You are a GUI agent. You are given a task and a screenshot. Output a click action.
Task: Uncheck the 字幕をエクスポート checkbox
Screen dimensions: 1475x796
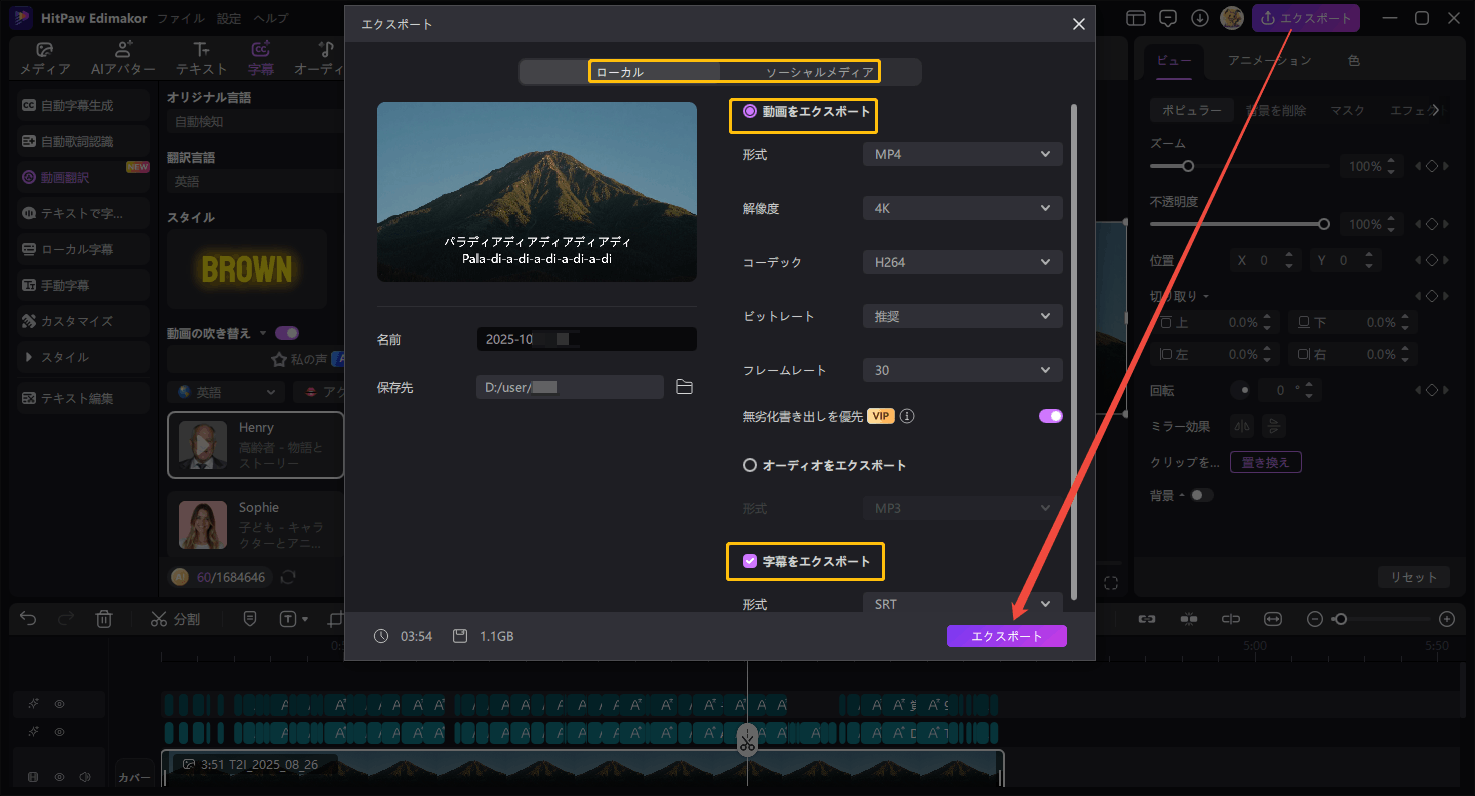click(749, 561)
